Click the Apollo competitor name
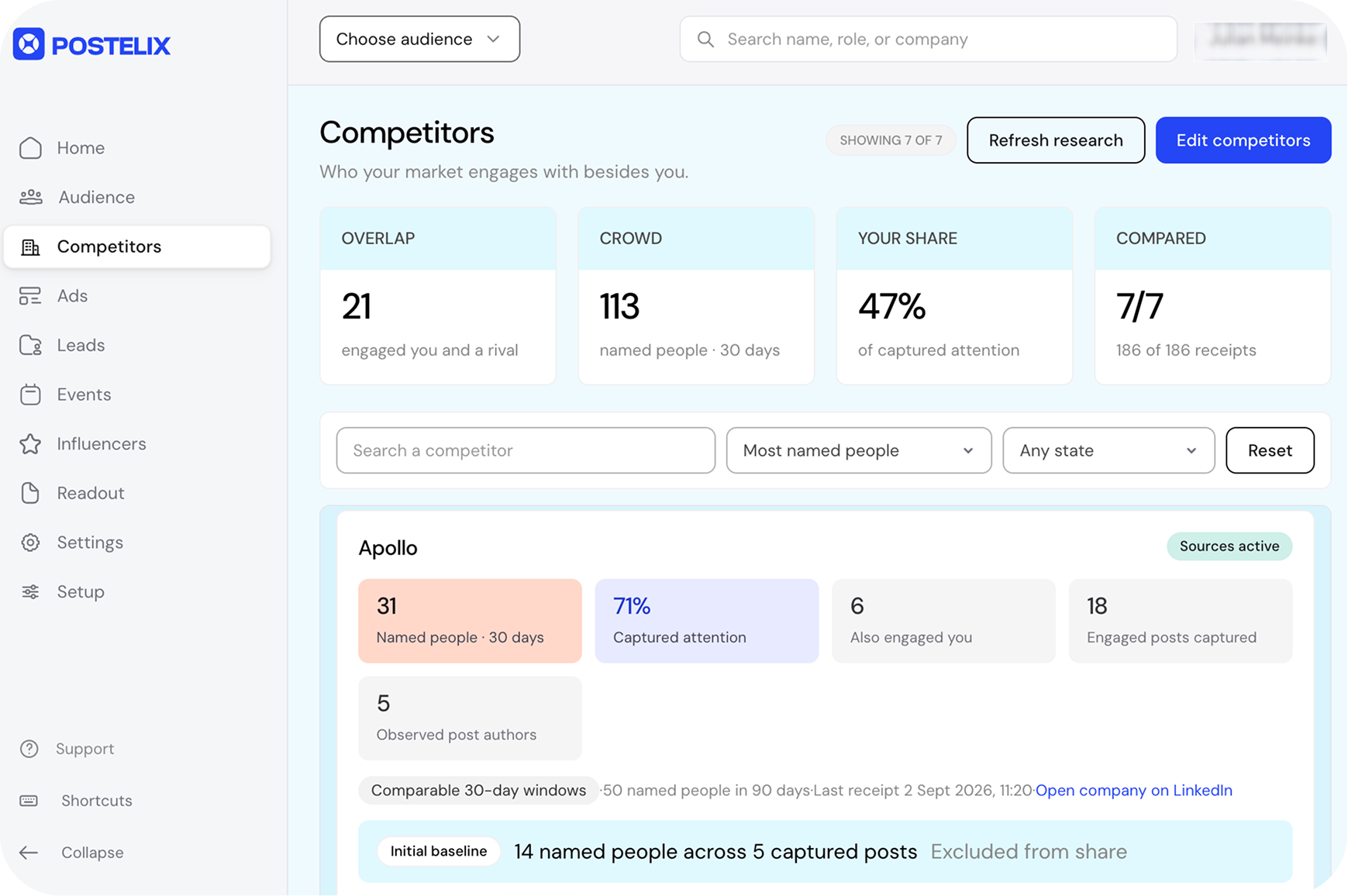 [388, 548]
